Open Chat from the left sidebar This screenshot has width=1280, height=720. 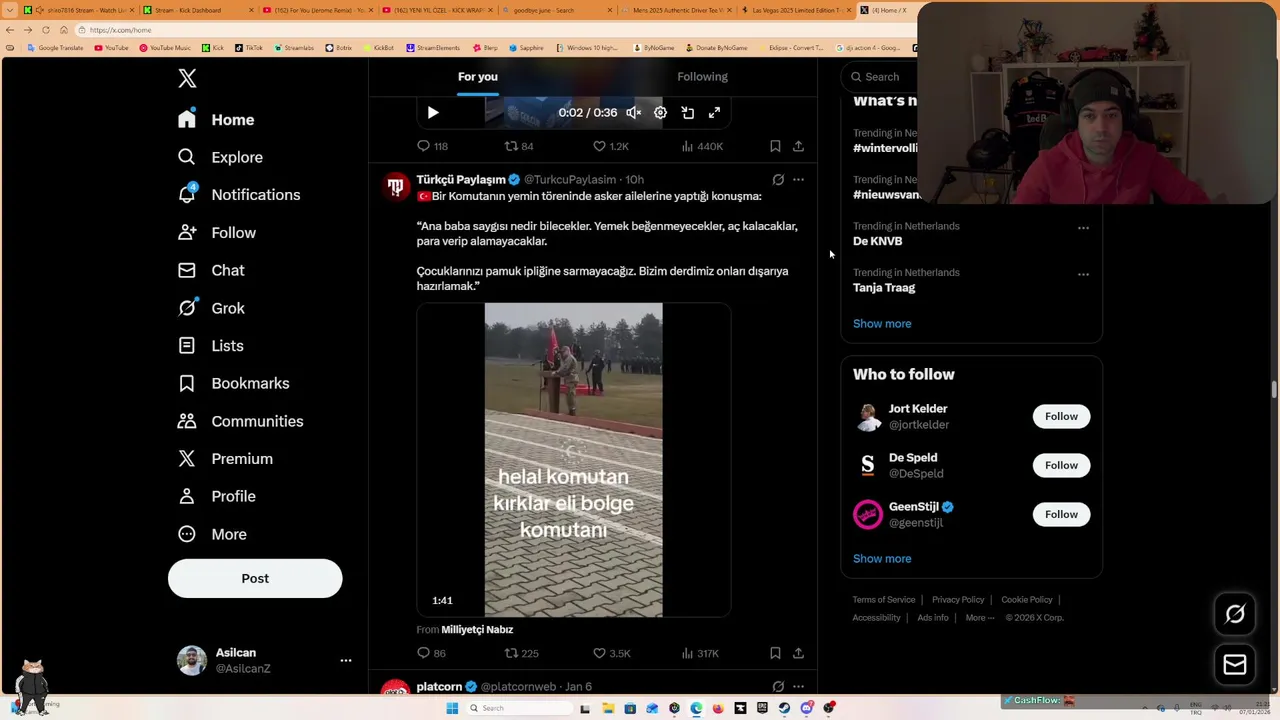211,271
